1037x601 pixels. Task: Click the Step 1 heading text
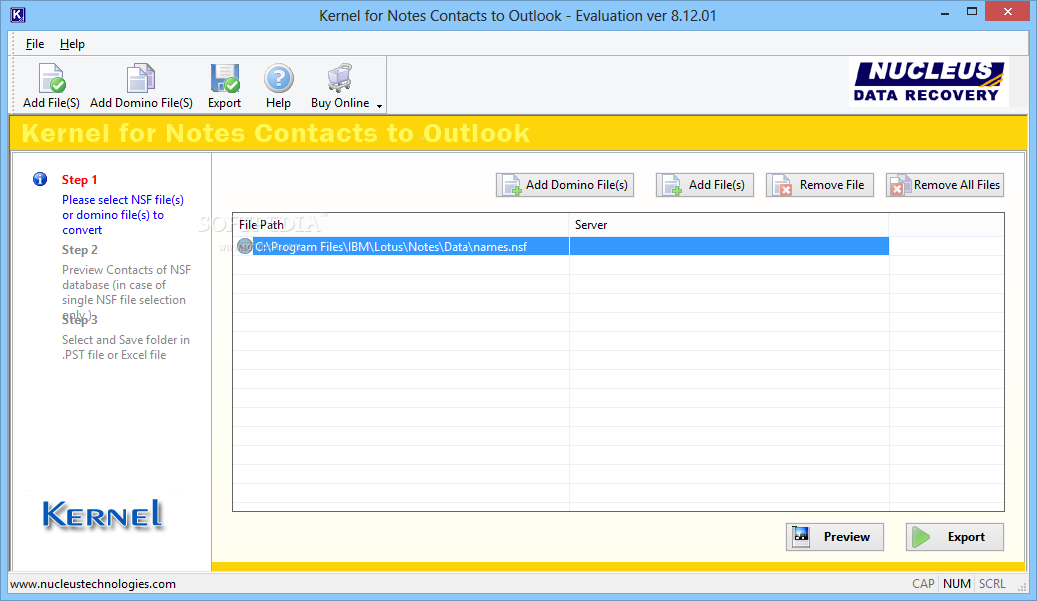[79, 180]
